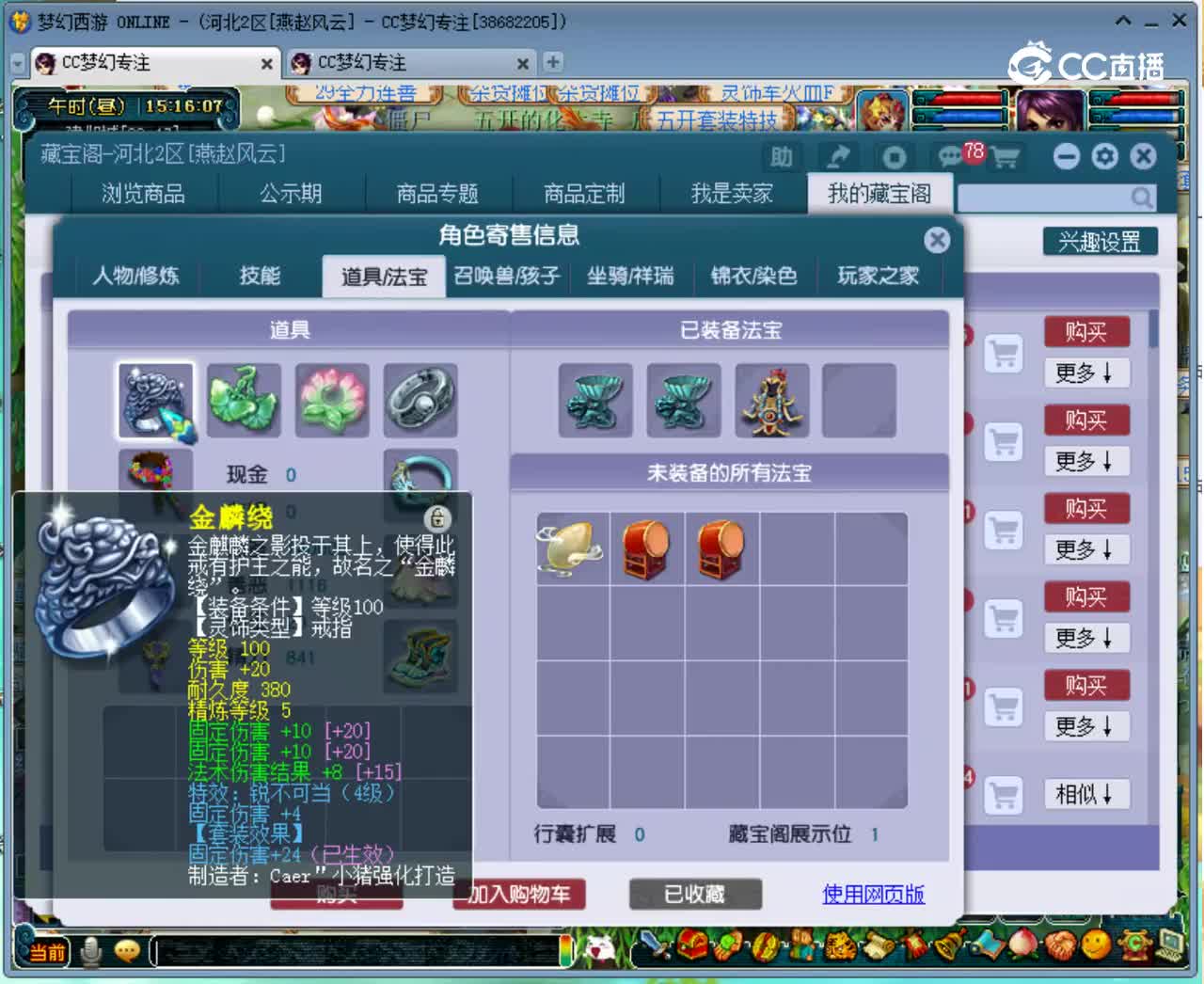
Task: Click third red 购买 button
Action: point(1086,509)
